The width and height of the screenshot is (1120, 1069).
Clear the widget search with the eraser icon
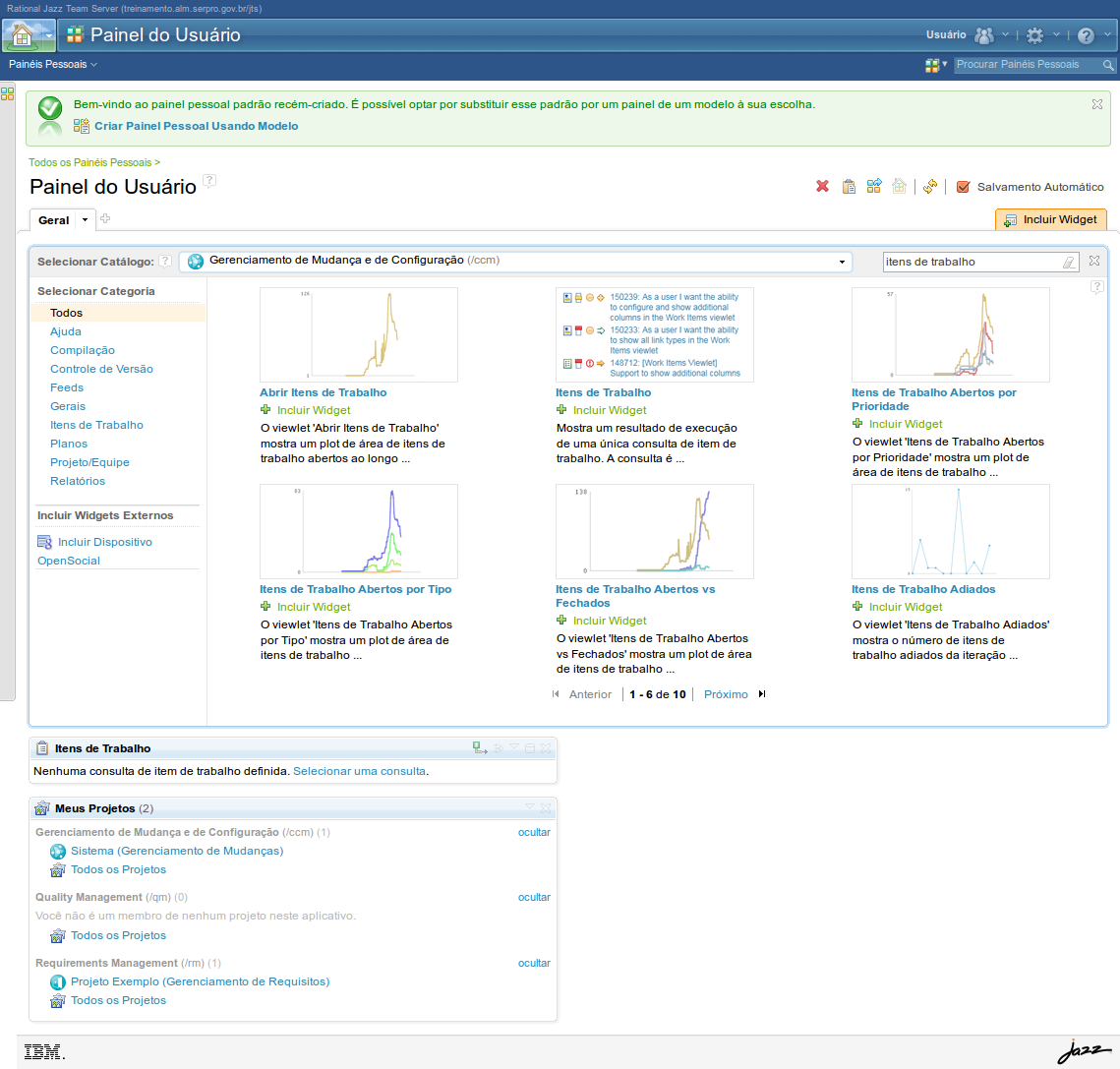[x=1069, y=263]
